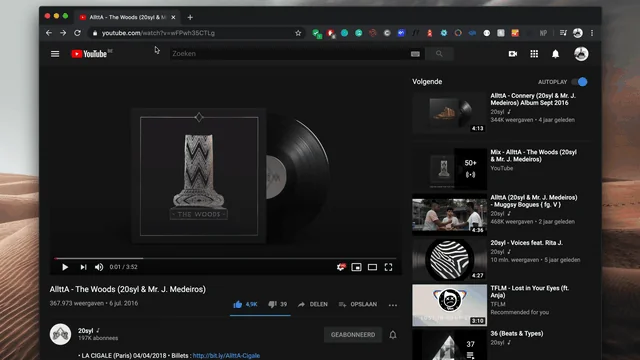Open TFLM - Lost in Your Eyes thumbnail
The height and width of the screenshot is (360, 640).
(449, 305)
